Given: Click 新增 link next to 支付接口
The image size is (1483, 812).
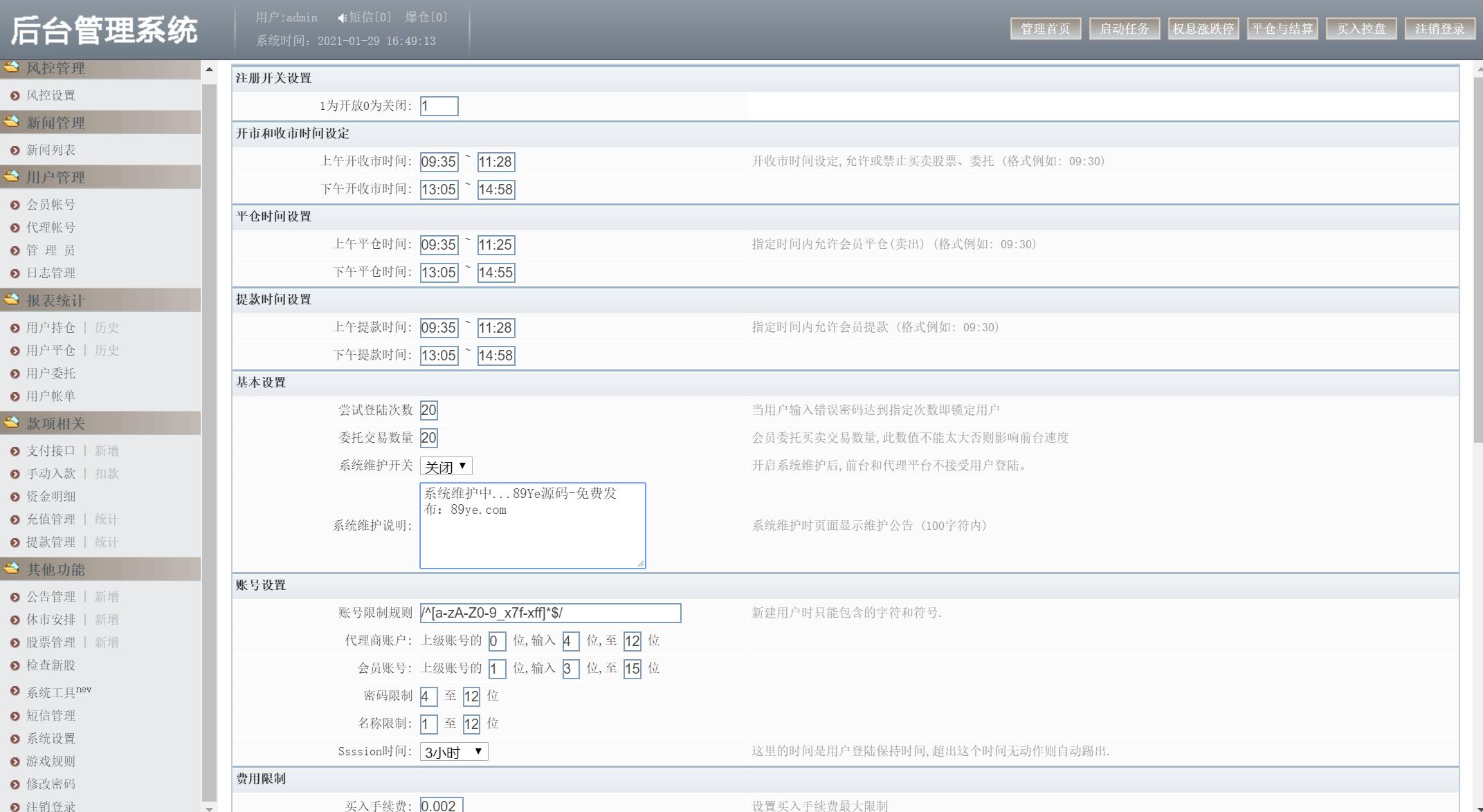Looking at the screenshot, I should tap(107, 451).
